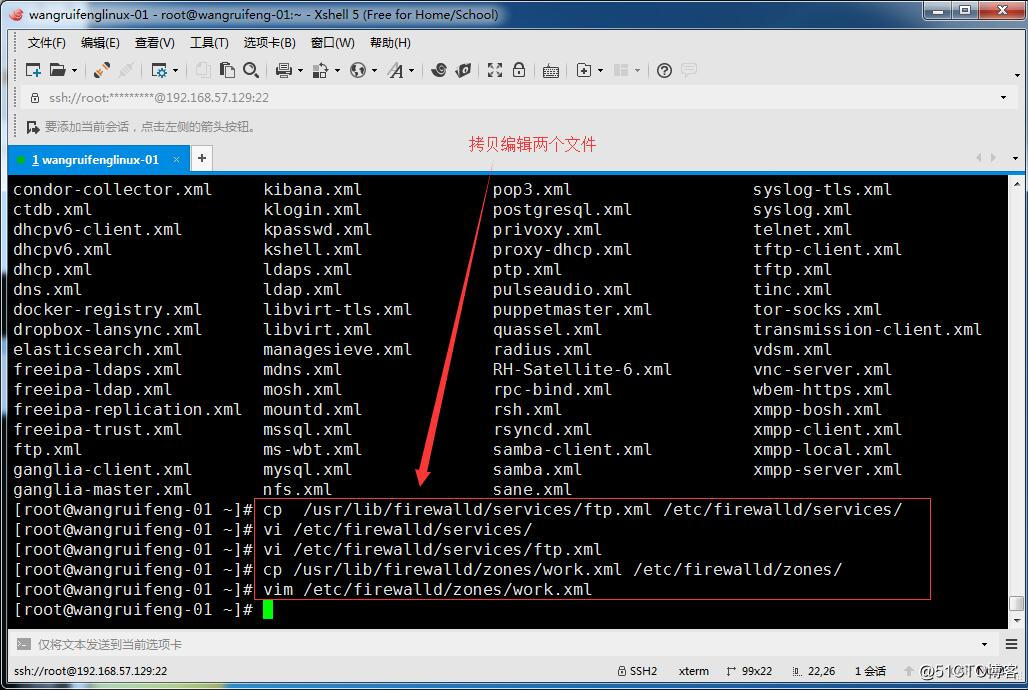
Task: Open Find with the magnifier icon
Action: tap(250, 70)
